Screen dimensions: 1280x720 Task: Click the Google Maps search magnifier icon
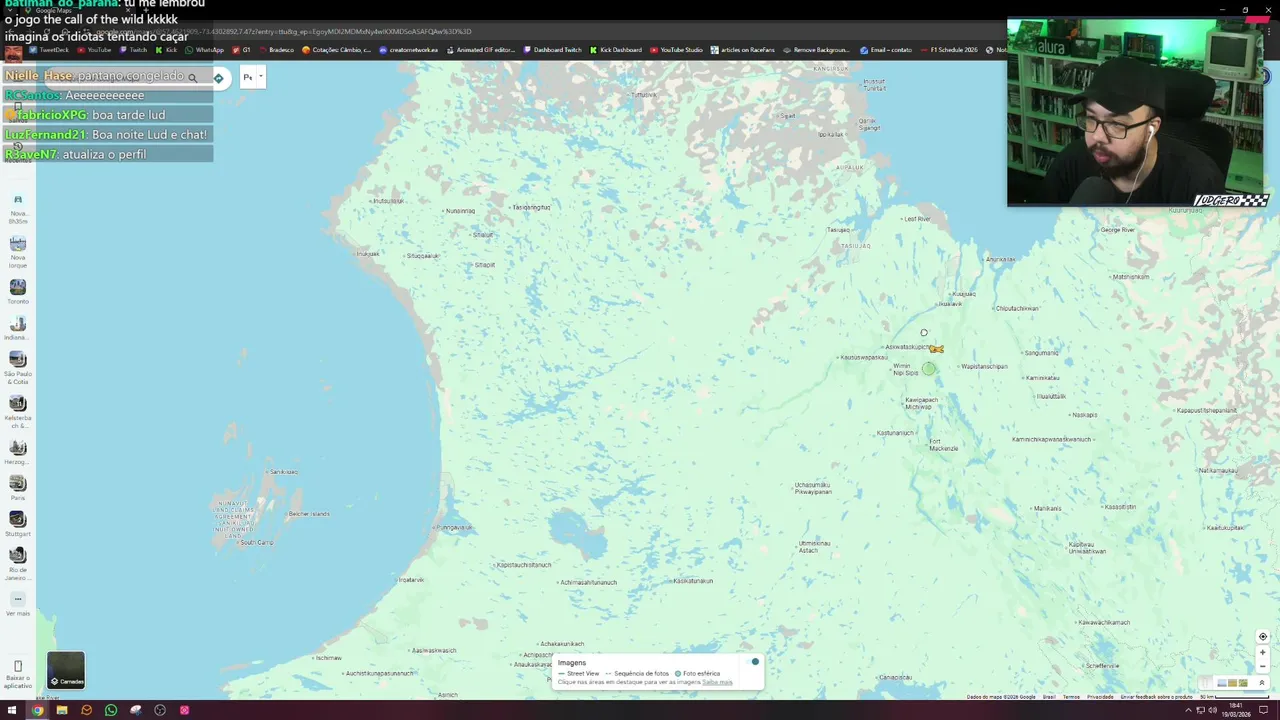tap(192, 77)
